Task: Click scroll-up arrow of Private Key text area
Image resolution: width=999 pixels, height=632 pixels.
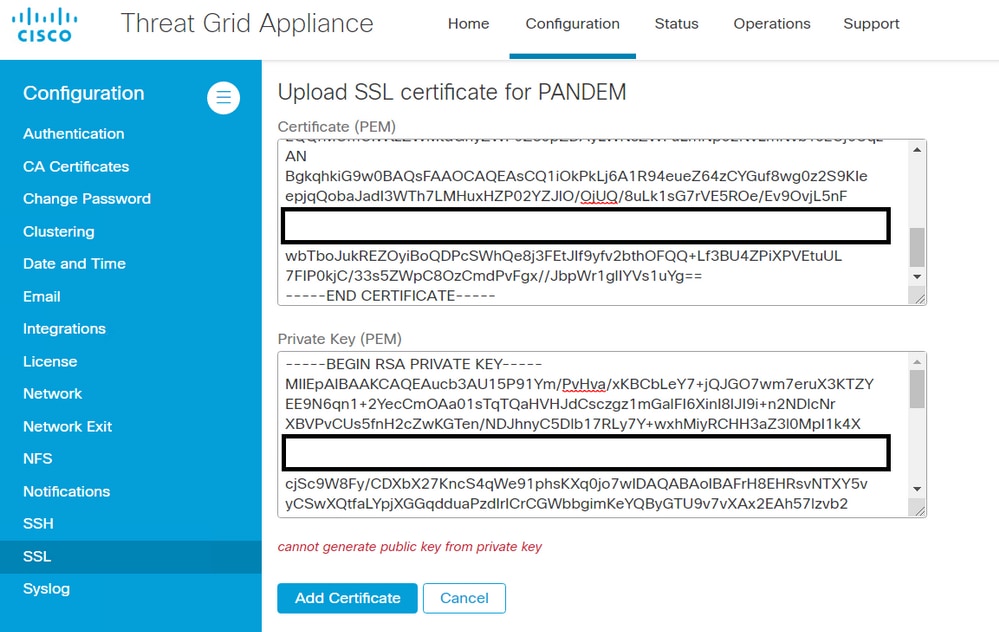Action: click(917, 362)
